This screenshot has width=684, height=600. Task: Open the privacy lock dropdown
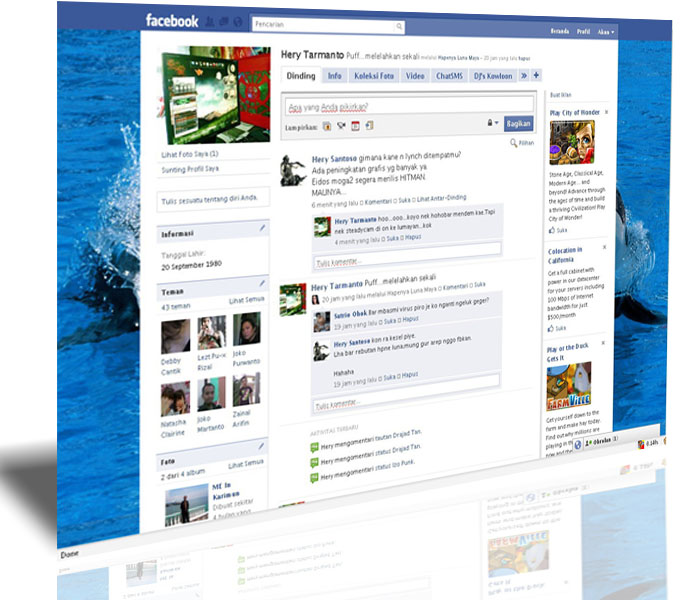point(493,123)
